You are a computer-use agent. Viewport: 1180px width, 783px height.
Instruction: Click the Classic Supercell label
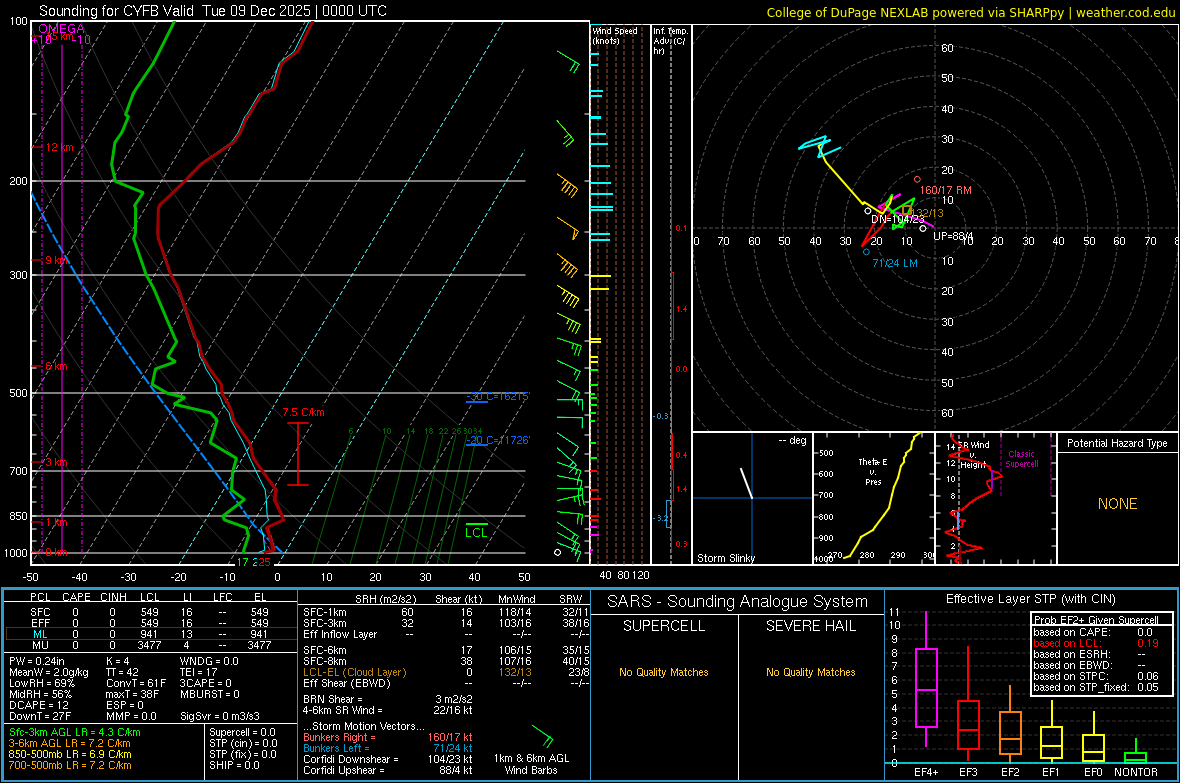click(x=1022, y=459)
